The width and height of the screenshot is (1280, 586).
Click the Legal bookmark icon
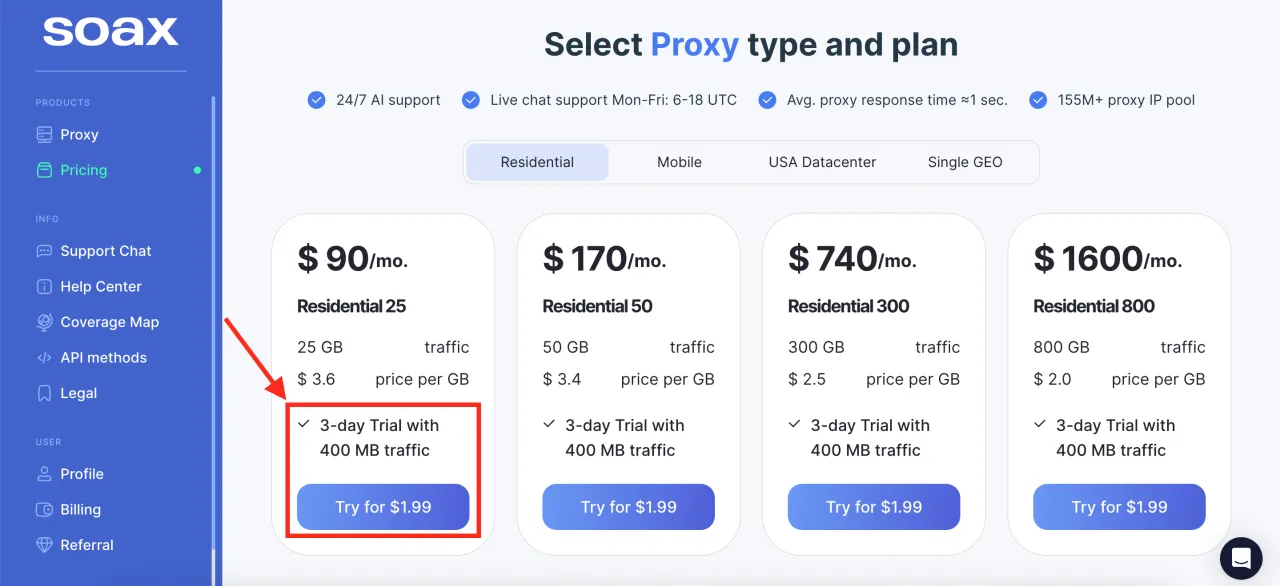[44, 393]
